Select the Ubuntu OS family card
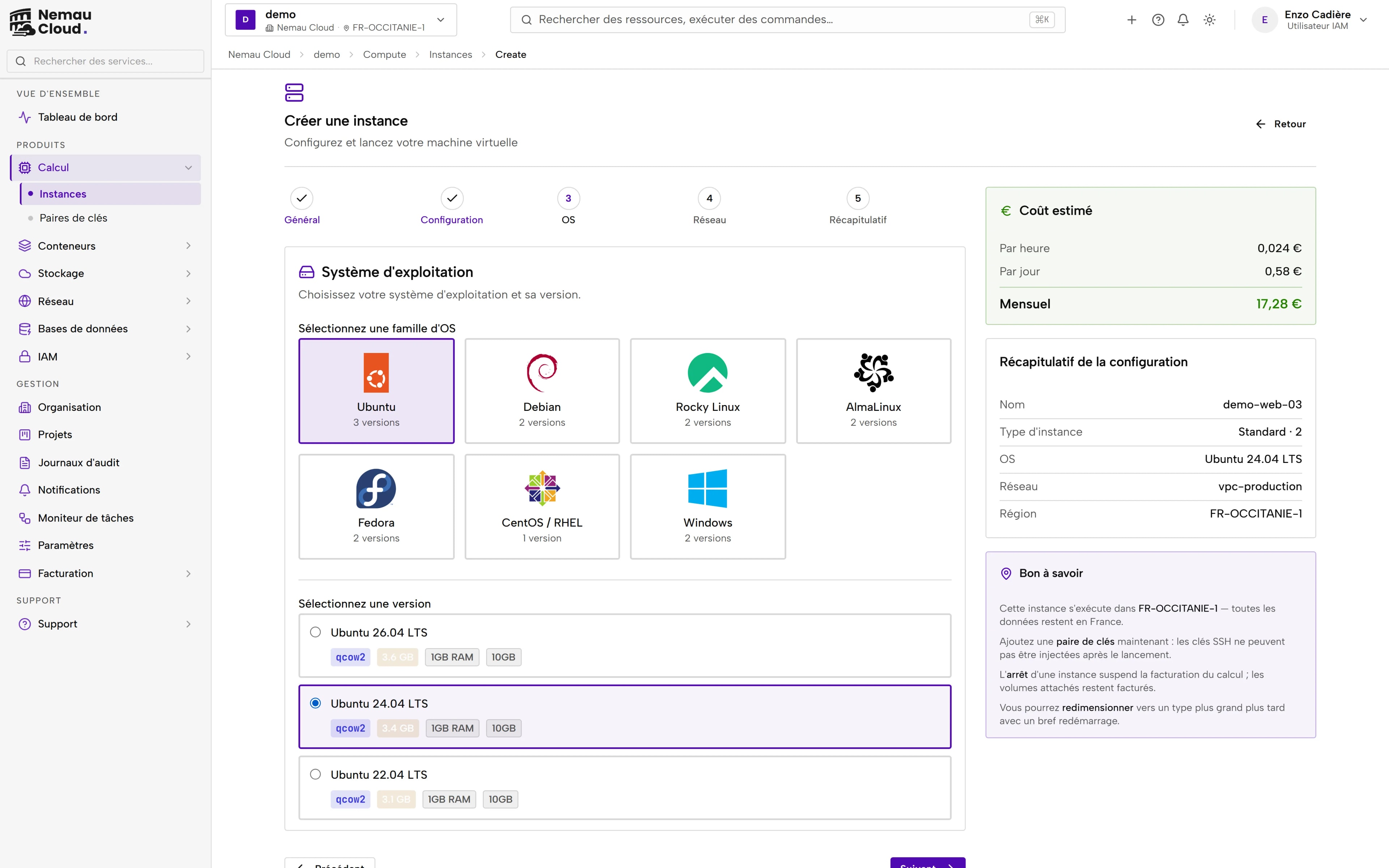Screen dimensions: 1389x868 point(376,390)
